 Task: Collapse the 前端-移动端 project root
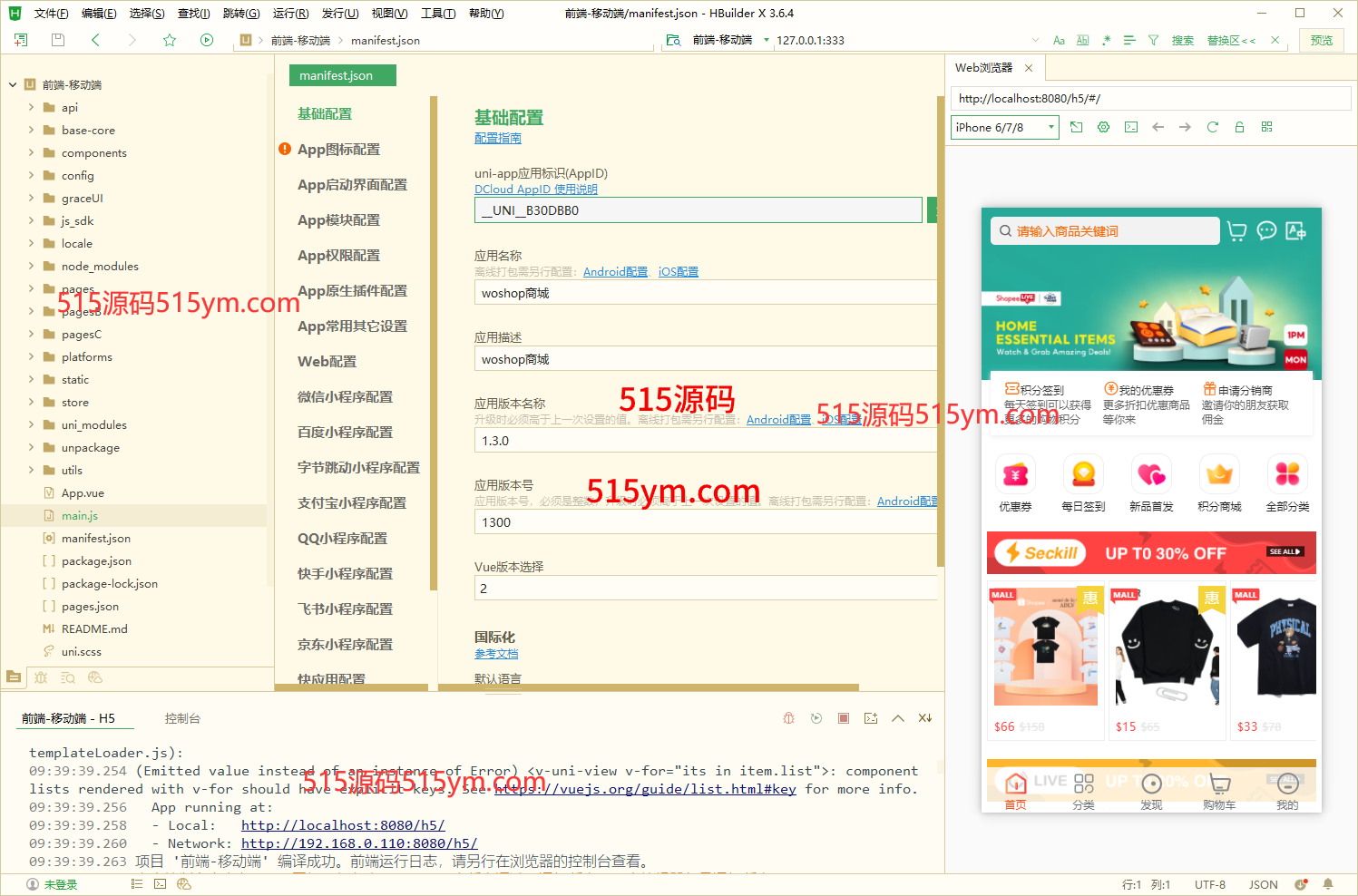click(x=13, y=84)
